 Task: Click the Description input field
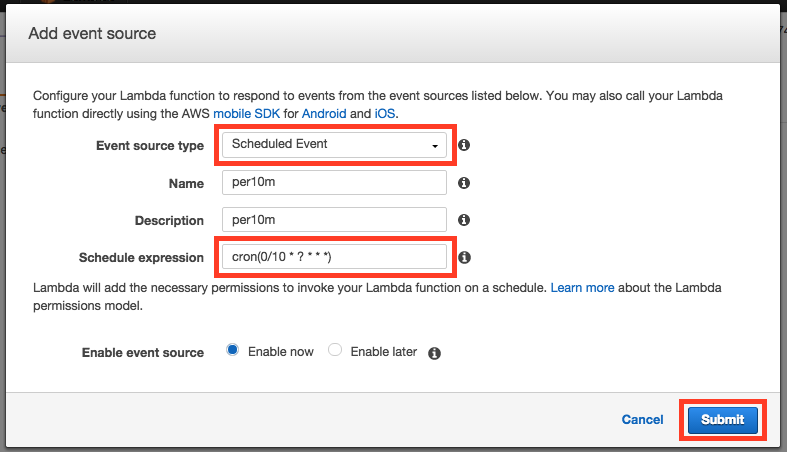click(334, 220)
